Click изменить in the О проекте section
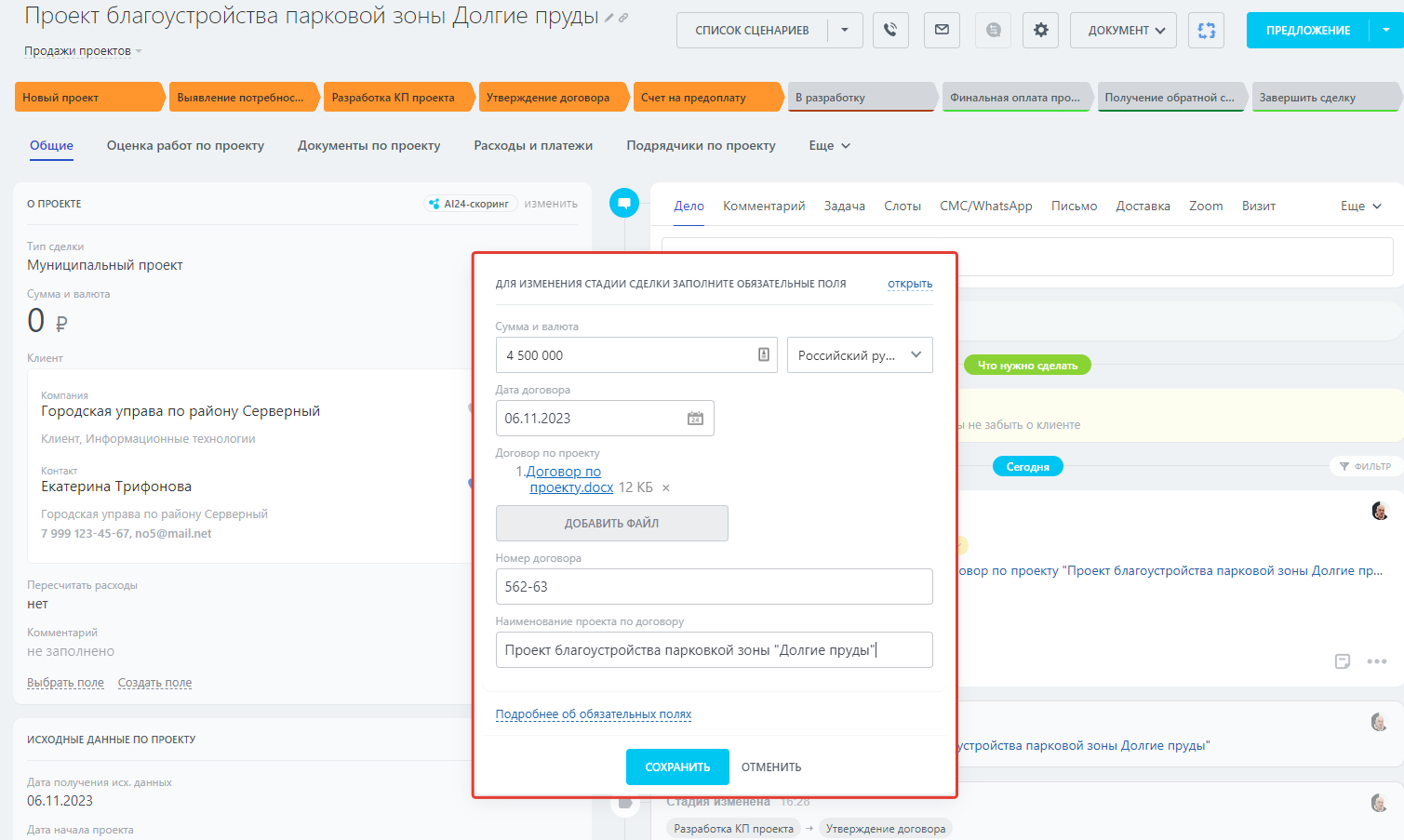Viewport: 1404px width, 840px height. (551, 204)
